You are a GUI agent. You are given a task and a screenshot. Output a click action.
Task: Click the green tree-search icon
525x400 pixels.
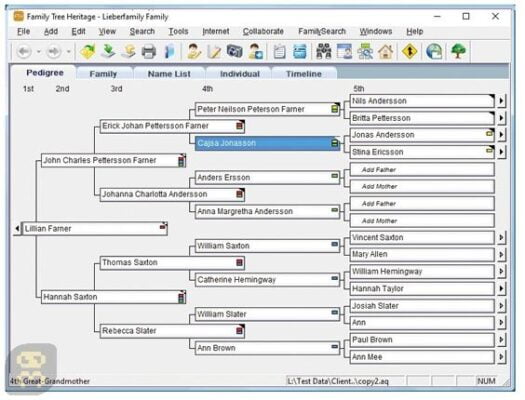[365, 52]
